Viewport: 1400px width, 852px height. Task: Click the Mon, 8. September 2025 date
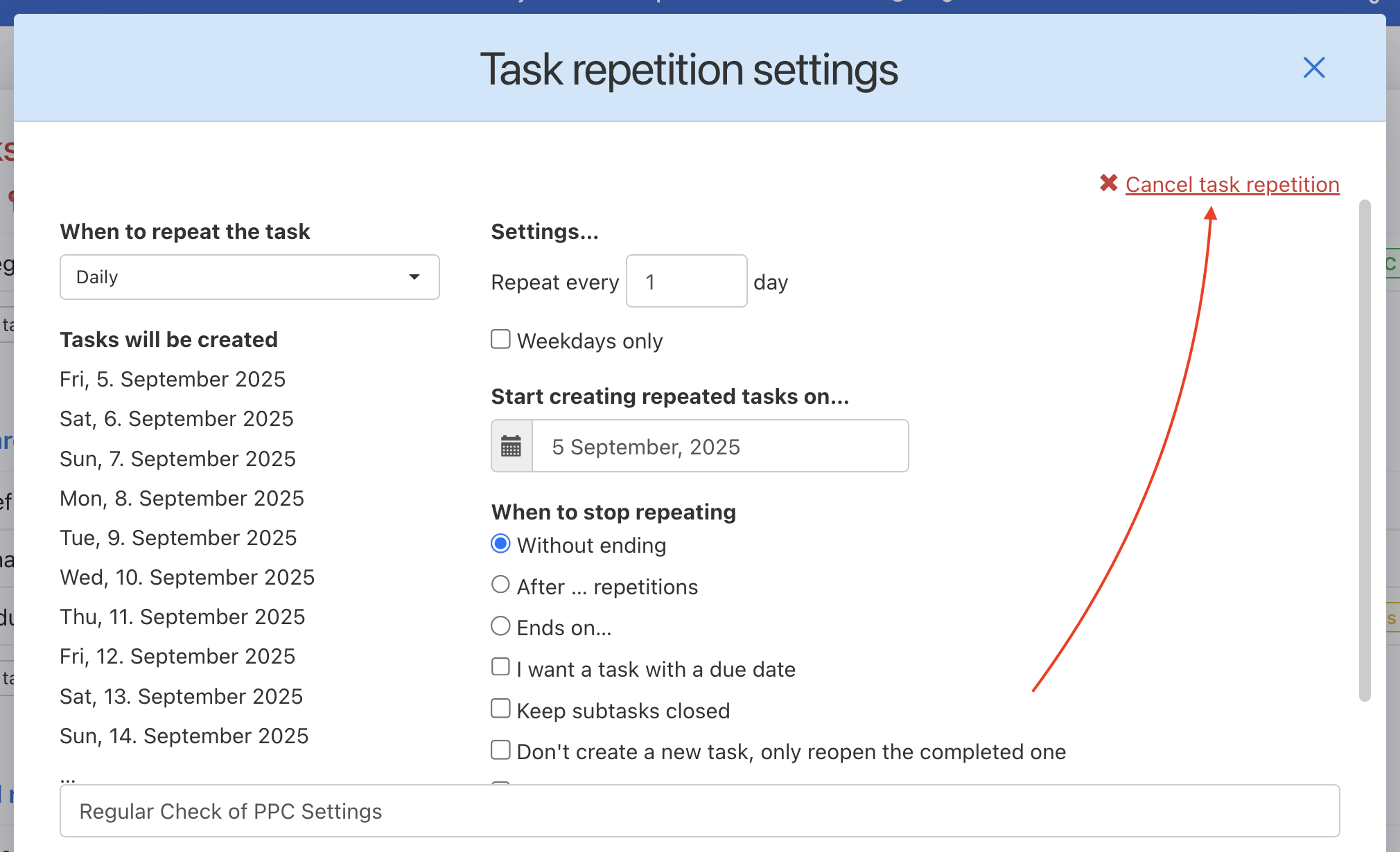[182, 498]
